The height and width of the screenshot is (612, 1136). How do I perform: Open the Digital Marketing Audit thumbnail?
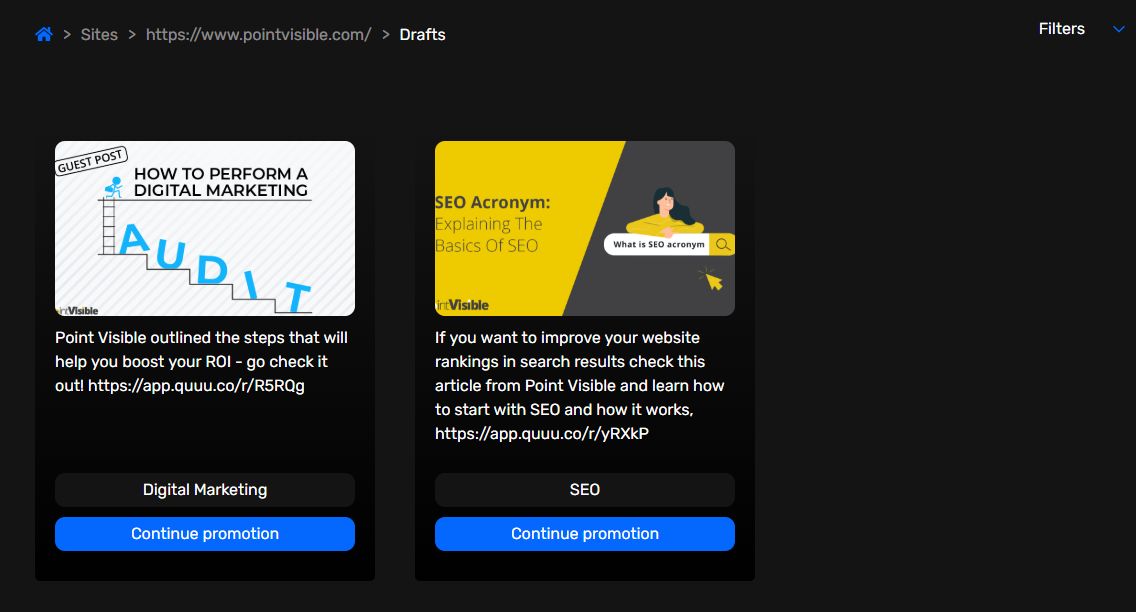(205, 228)
